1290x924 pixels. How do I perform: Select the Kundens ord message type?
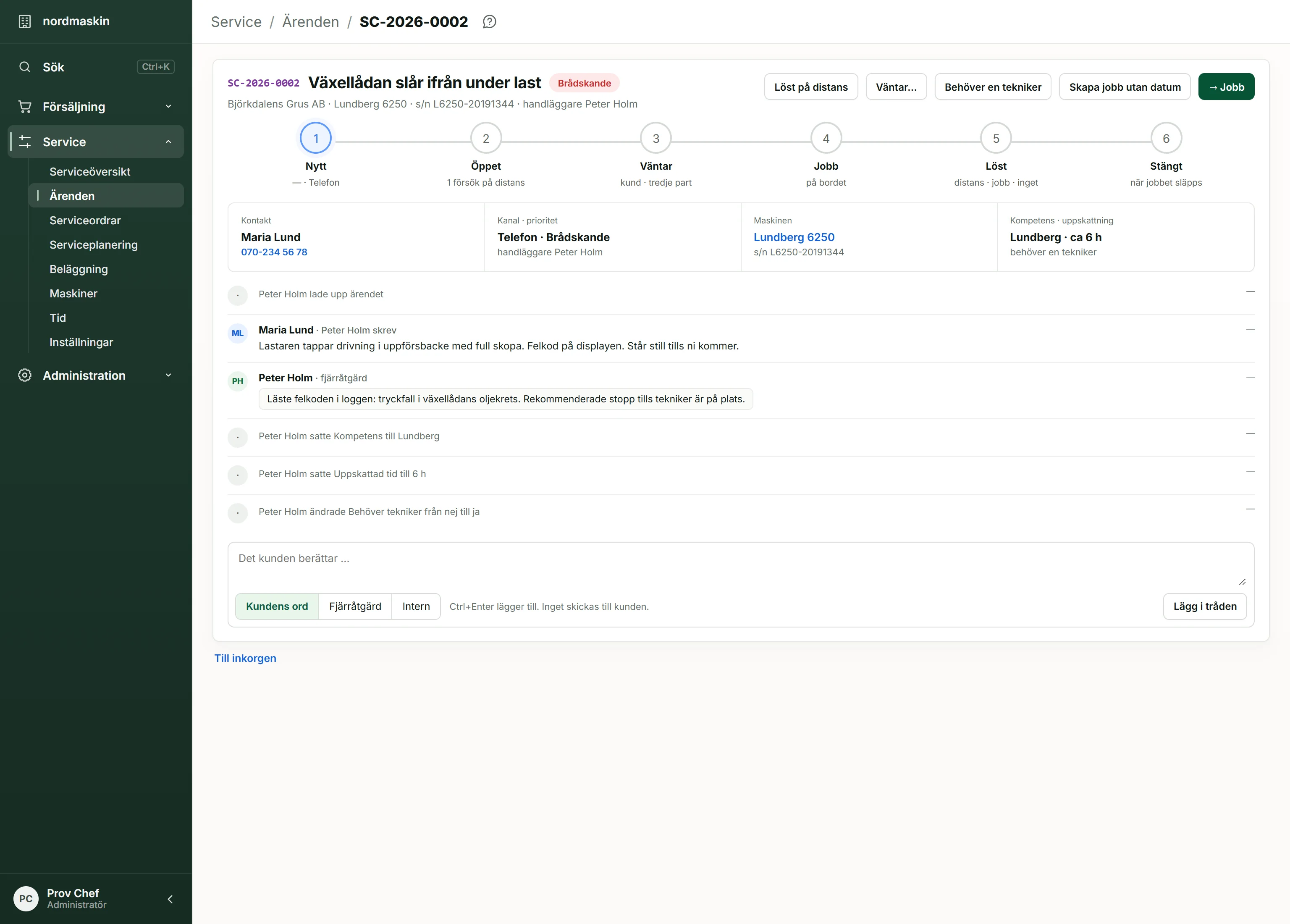coord(277,606)
